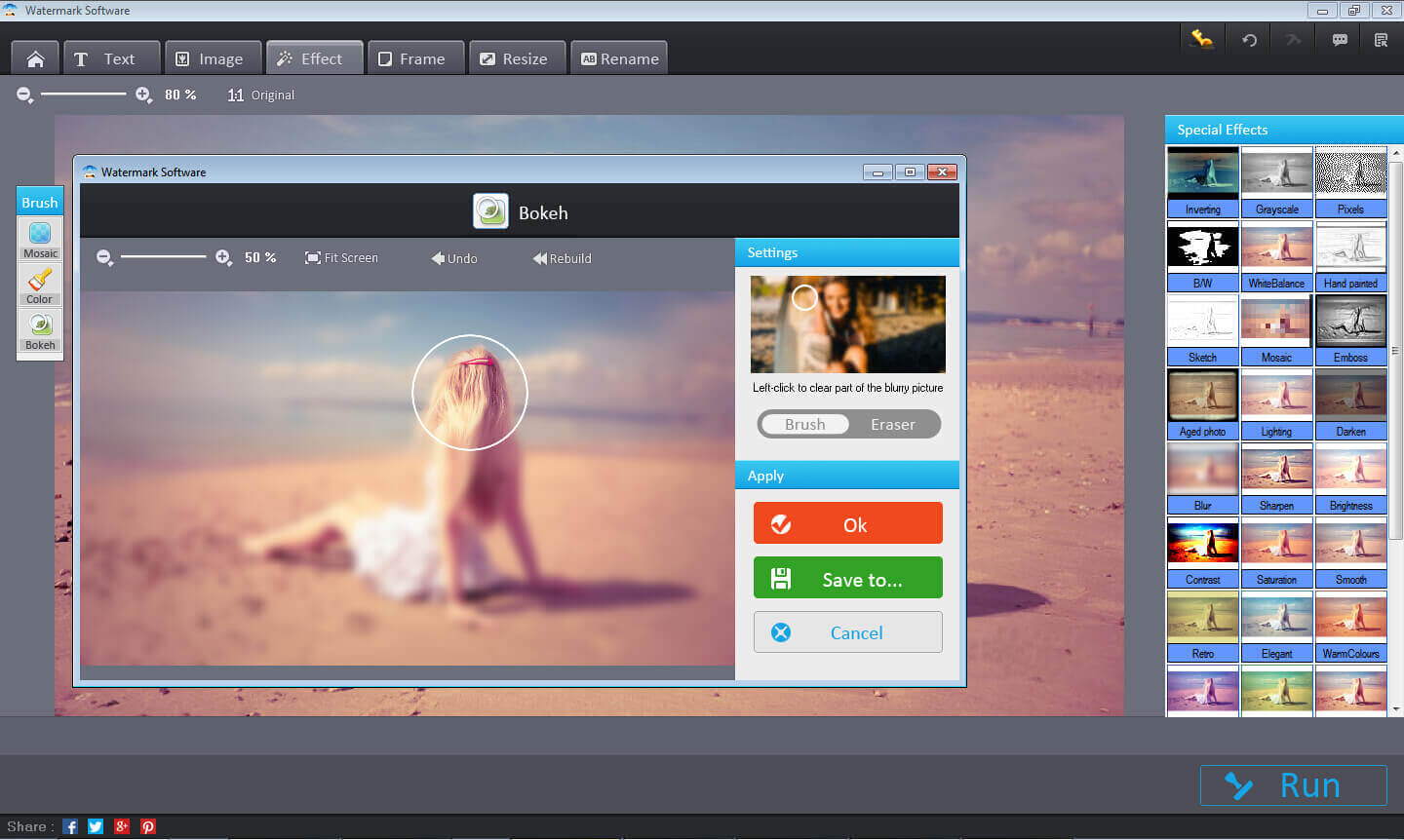1404x840 pixels.
Task: Select the Mosaic brush tool
Action: click(40, 238)
